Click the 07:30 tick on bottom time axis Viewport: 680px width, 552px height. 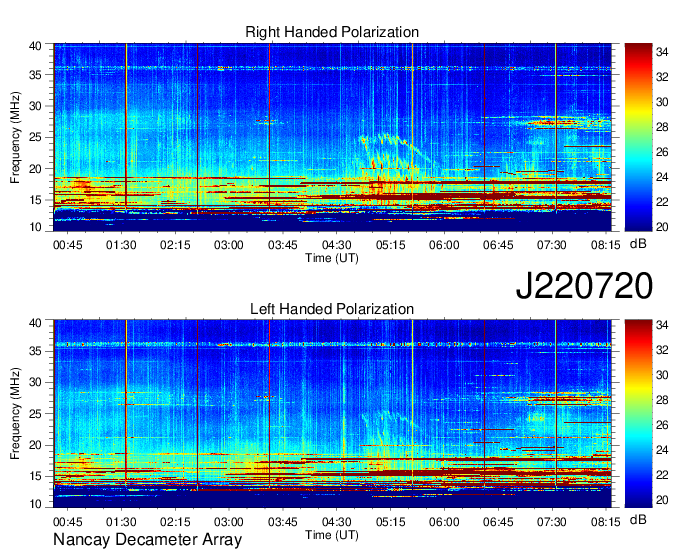[552, 522]
